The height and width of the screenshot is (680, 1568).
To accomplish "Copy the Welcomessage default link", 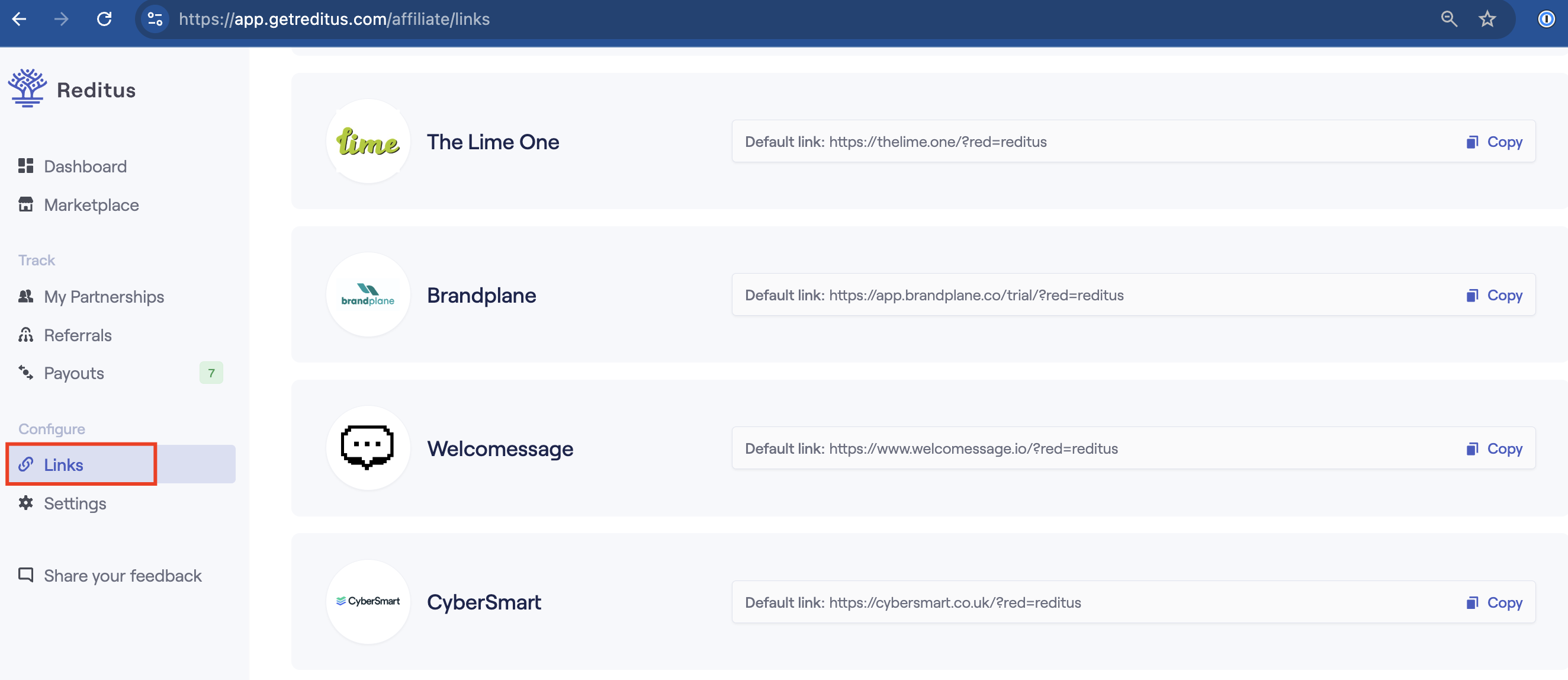I will (1495, 448).
